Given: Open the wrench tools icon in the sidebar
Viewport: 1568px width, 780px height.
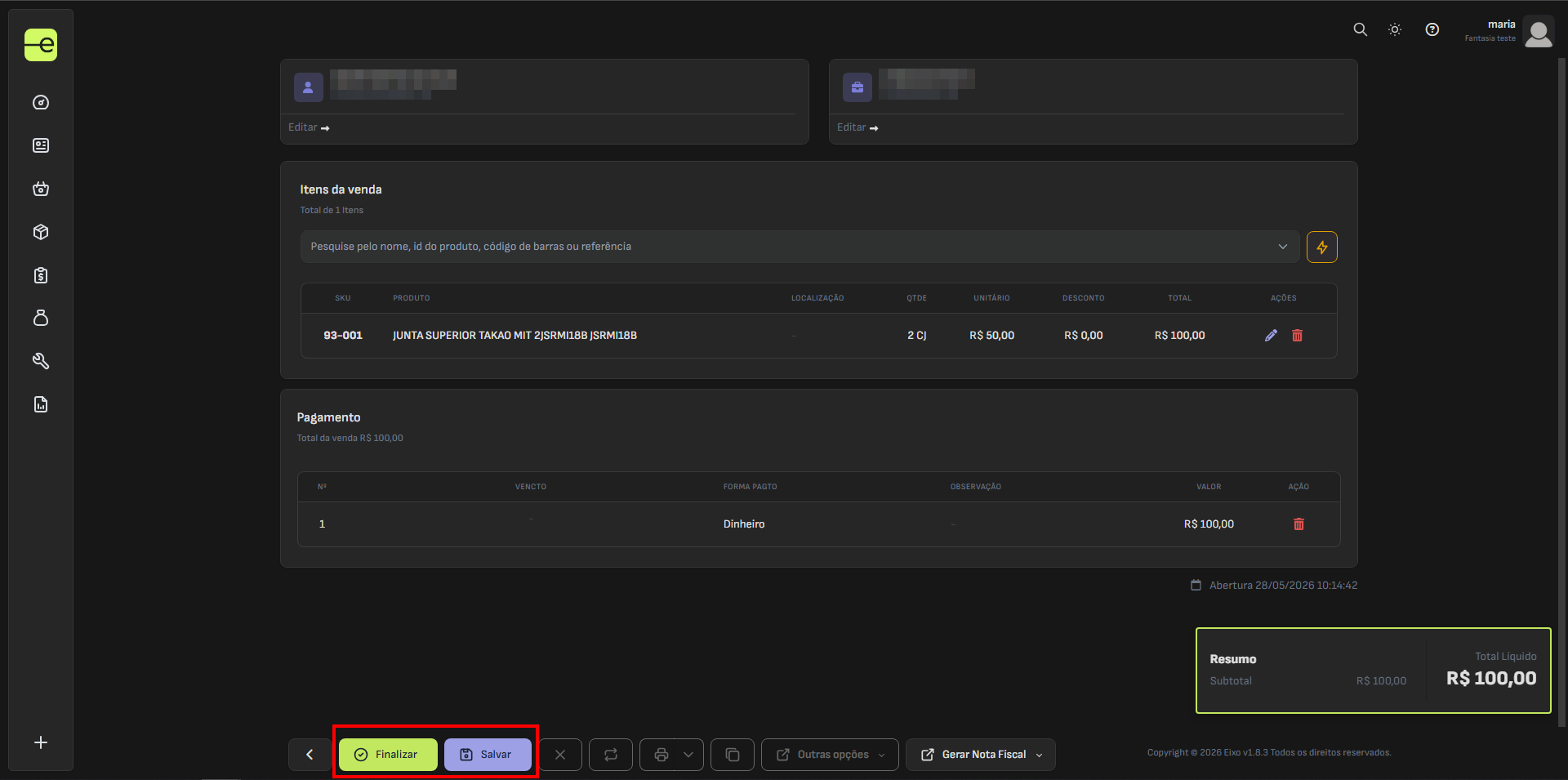Looking at the screenshot, I should [41, 361].
